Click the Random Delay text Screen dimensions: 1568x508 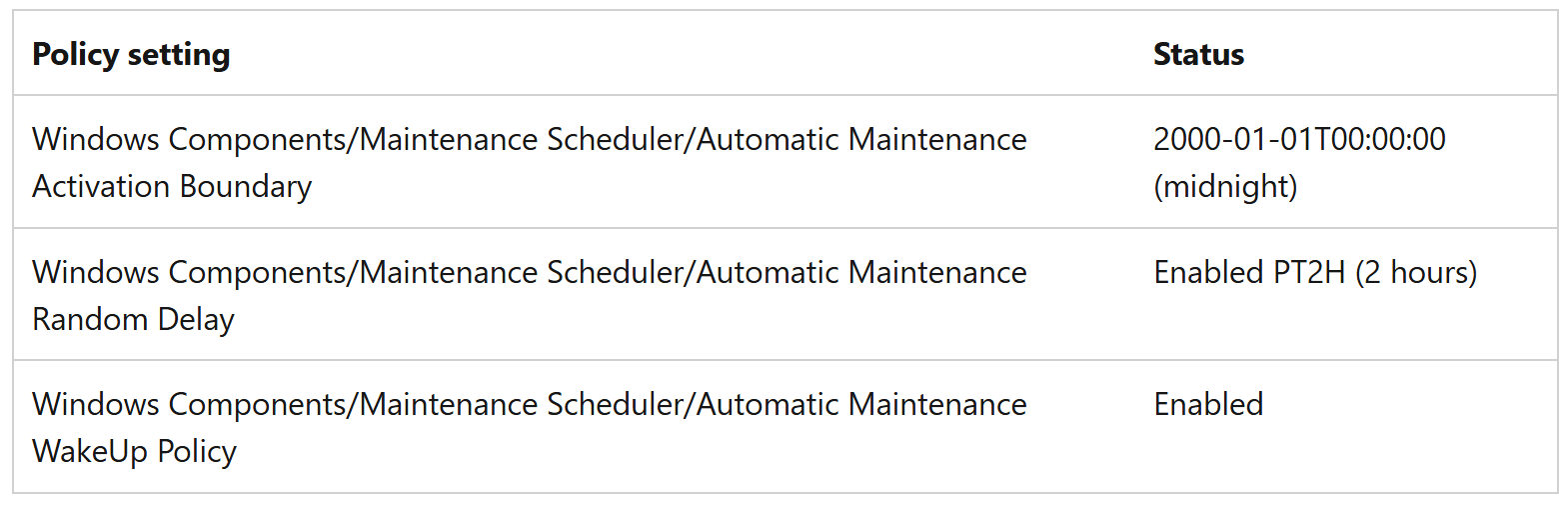[133, 319]
